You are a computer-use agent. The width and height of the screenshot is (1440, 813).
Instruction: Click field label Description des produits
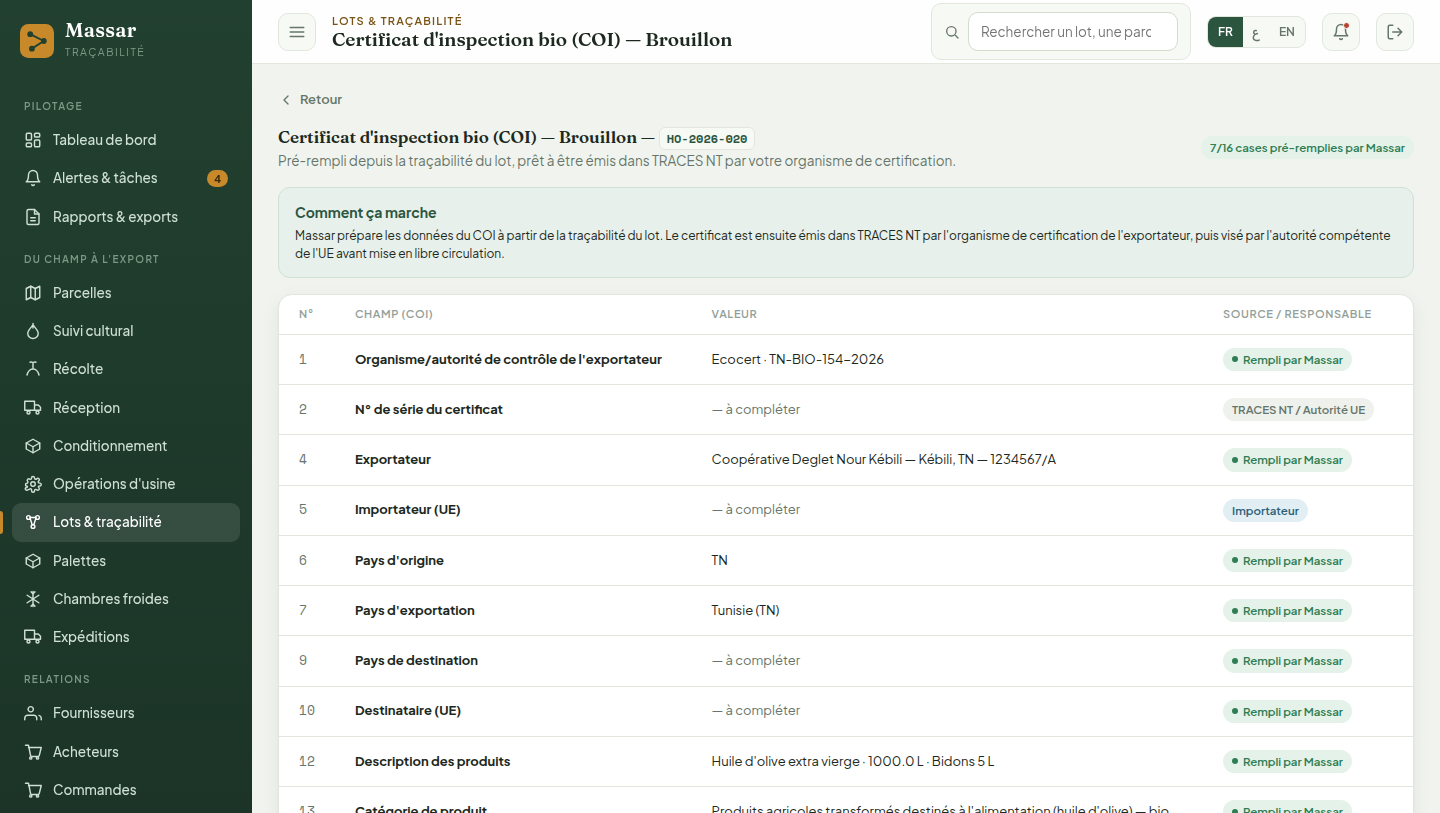point(433,762)
